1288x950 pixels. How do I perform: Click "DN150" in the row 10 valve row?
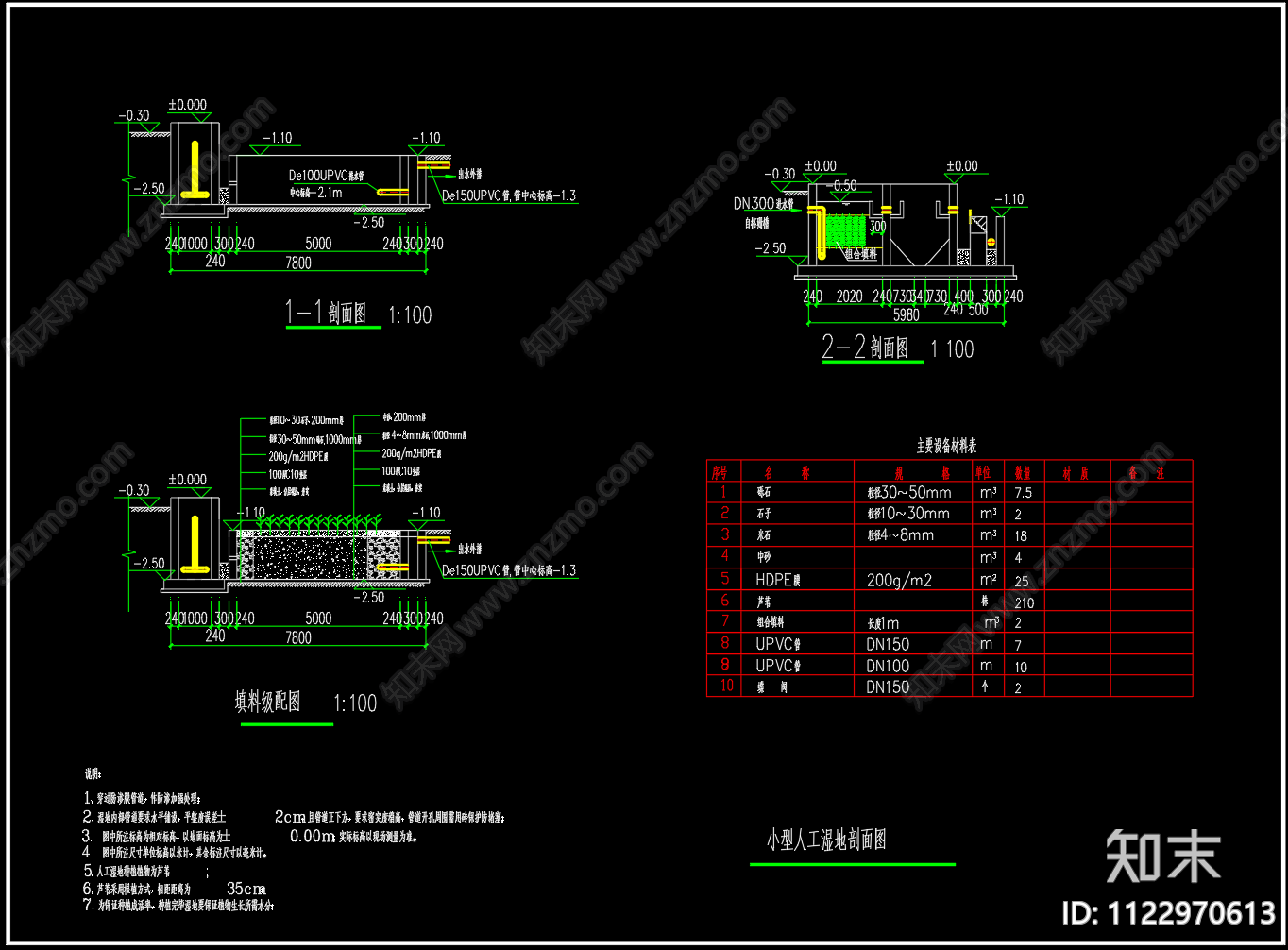pyautogui.click(x=888, y=687)
